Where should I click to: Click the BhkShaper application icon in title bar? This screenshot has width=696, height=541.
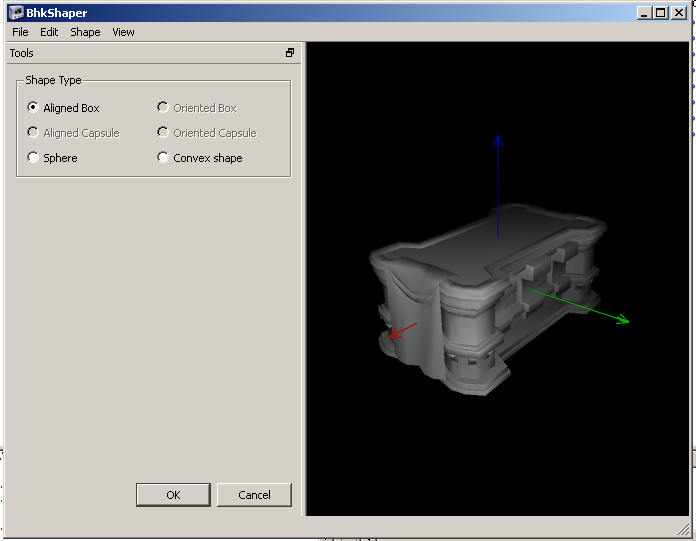(x=16, y=12)
